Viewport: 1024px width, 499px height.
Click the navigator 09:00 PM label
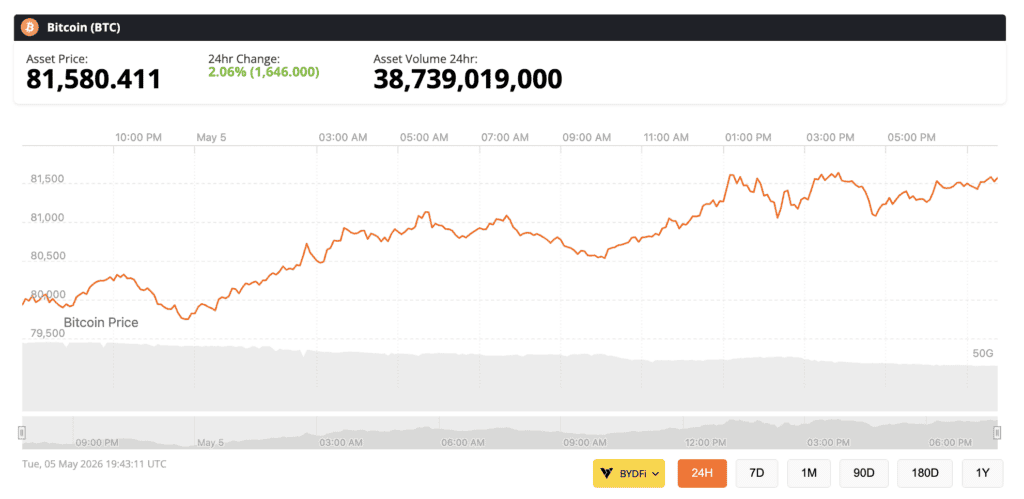point(97,442)
